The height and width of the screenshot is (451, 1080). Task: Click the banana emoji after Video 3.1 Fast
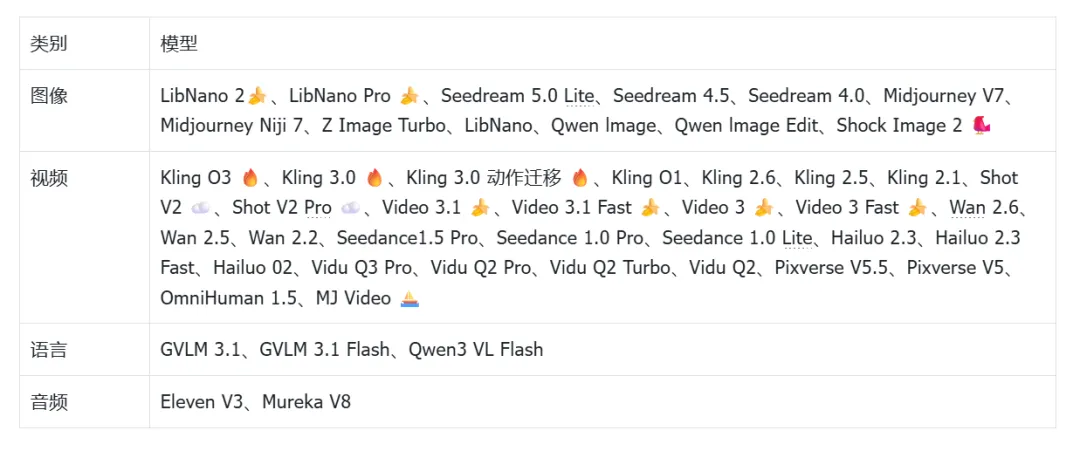click(x=650, y=208)
